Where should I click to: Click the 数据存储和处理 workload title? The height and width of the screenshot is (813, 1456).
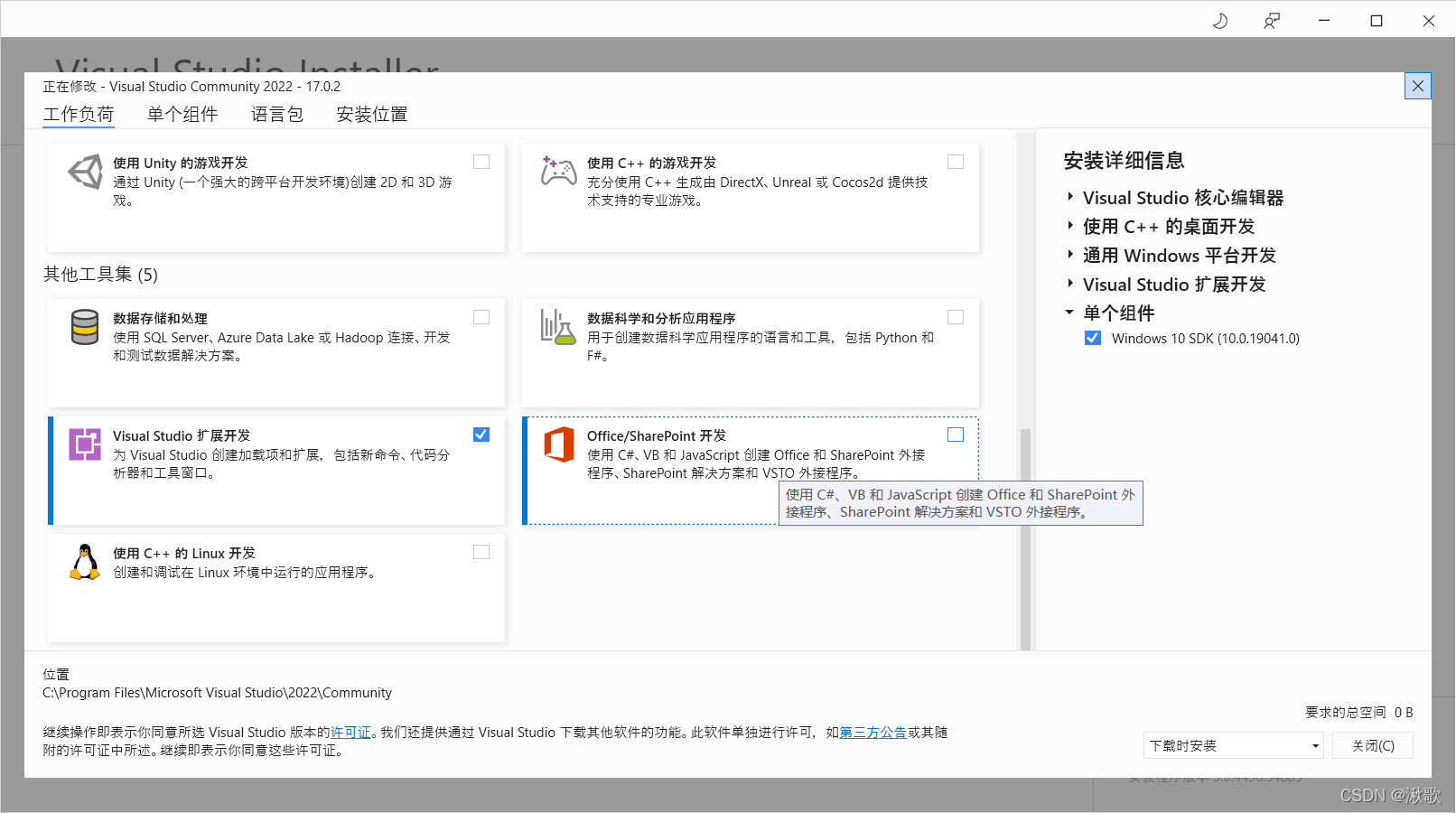tap(160, 318)
